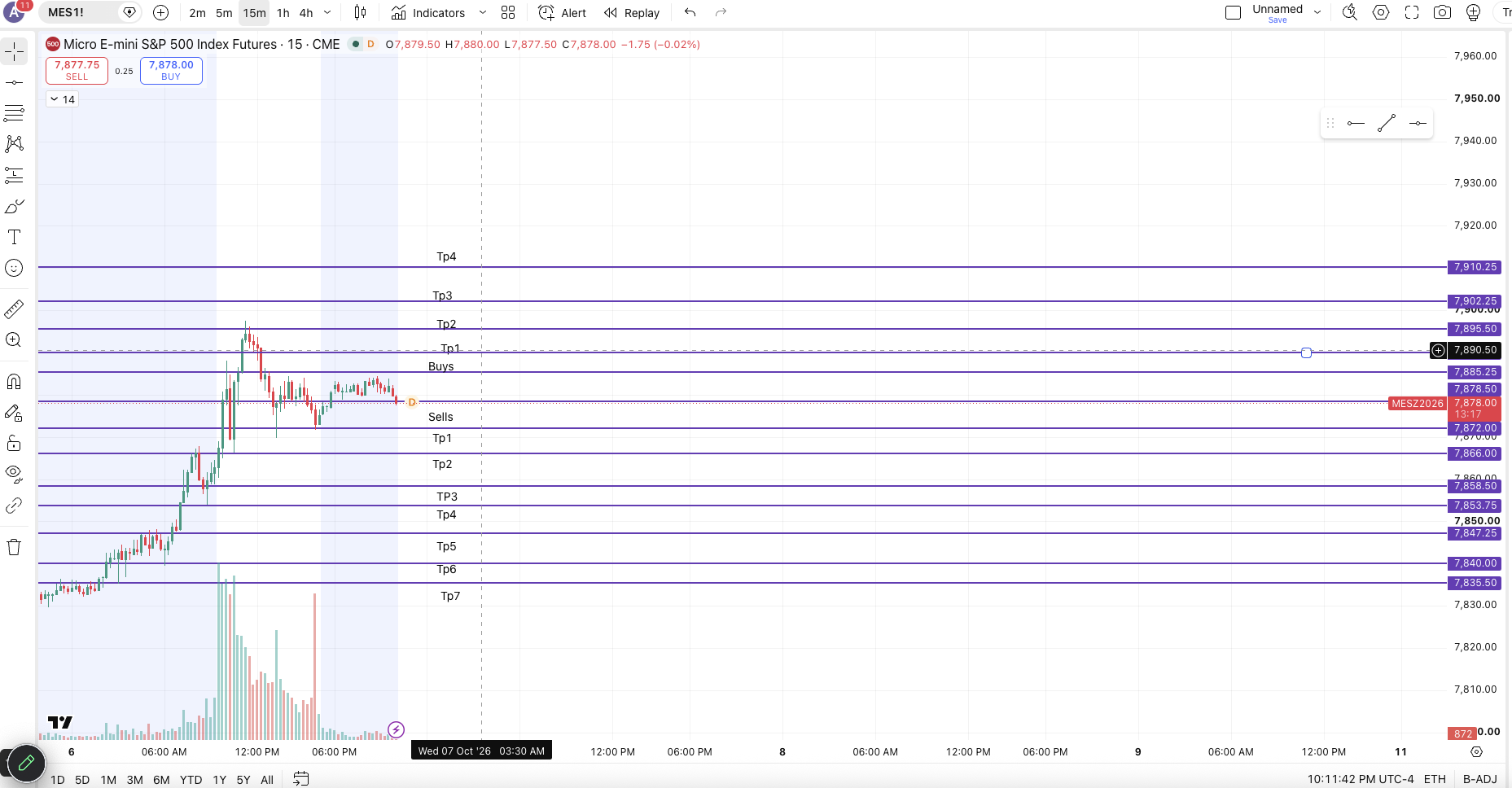
Task: Open the Indicators dialog
Action: [x=428, y=13]
